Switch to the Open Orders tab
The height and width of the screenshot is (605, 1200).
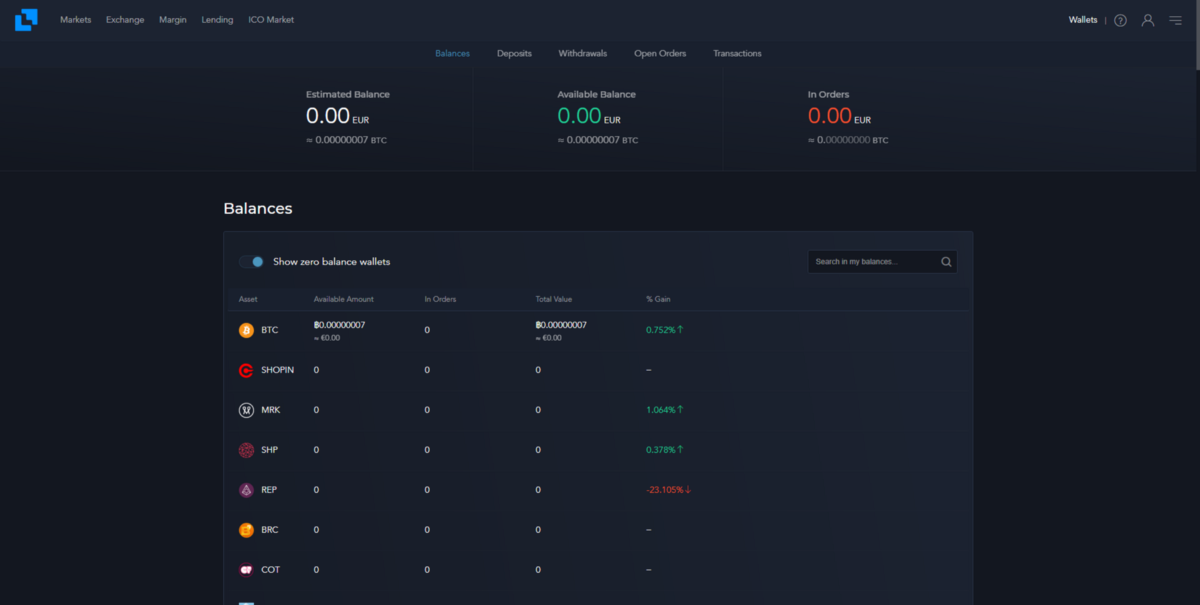coord(660,53)
